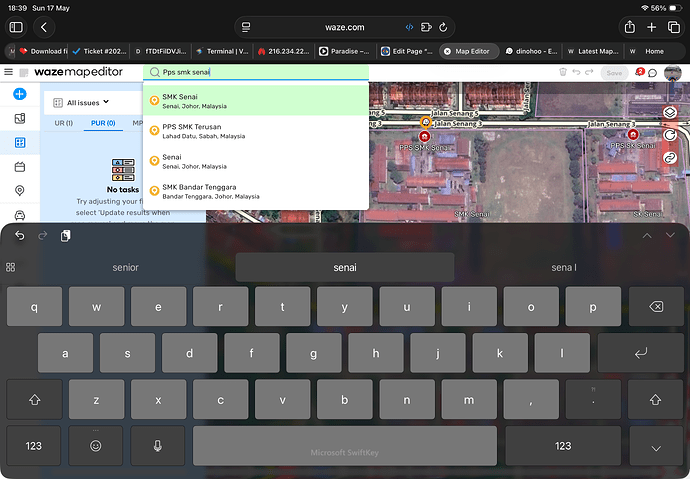This screenshot has height=479, width=690.
Task: Switch to numbers with the left 123 key
Action: pos(33,446)
